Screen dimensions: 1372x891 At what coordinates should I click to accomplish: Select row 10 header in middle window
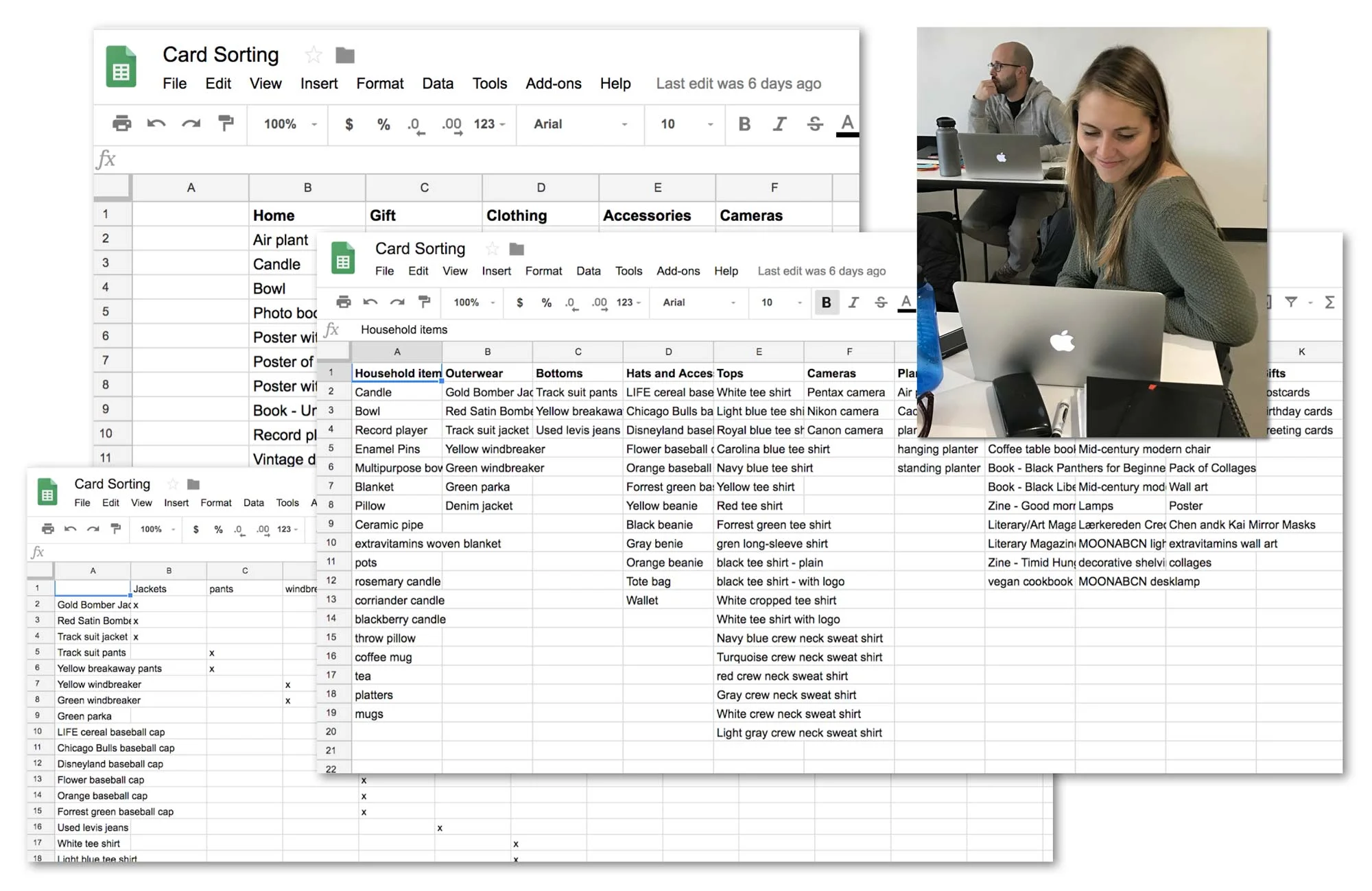click(331, 543)
